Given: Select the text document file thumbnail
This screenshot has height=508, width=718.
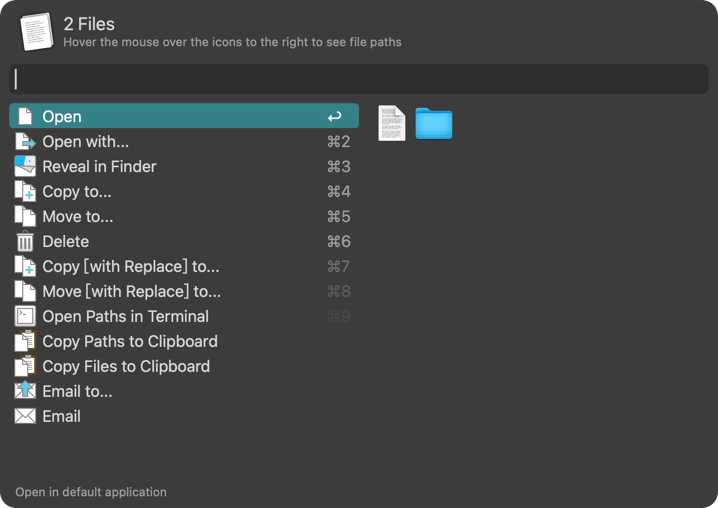Looking at the screenshot, I should point(392,124).
